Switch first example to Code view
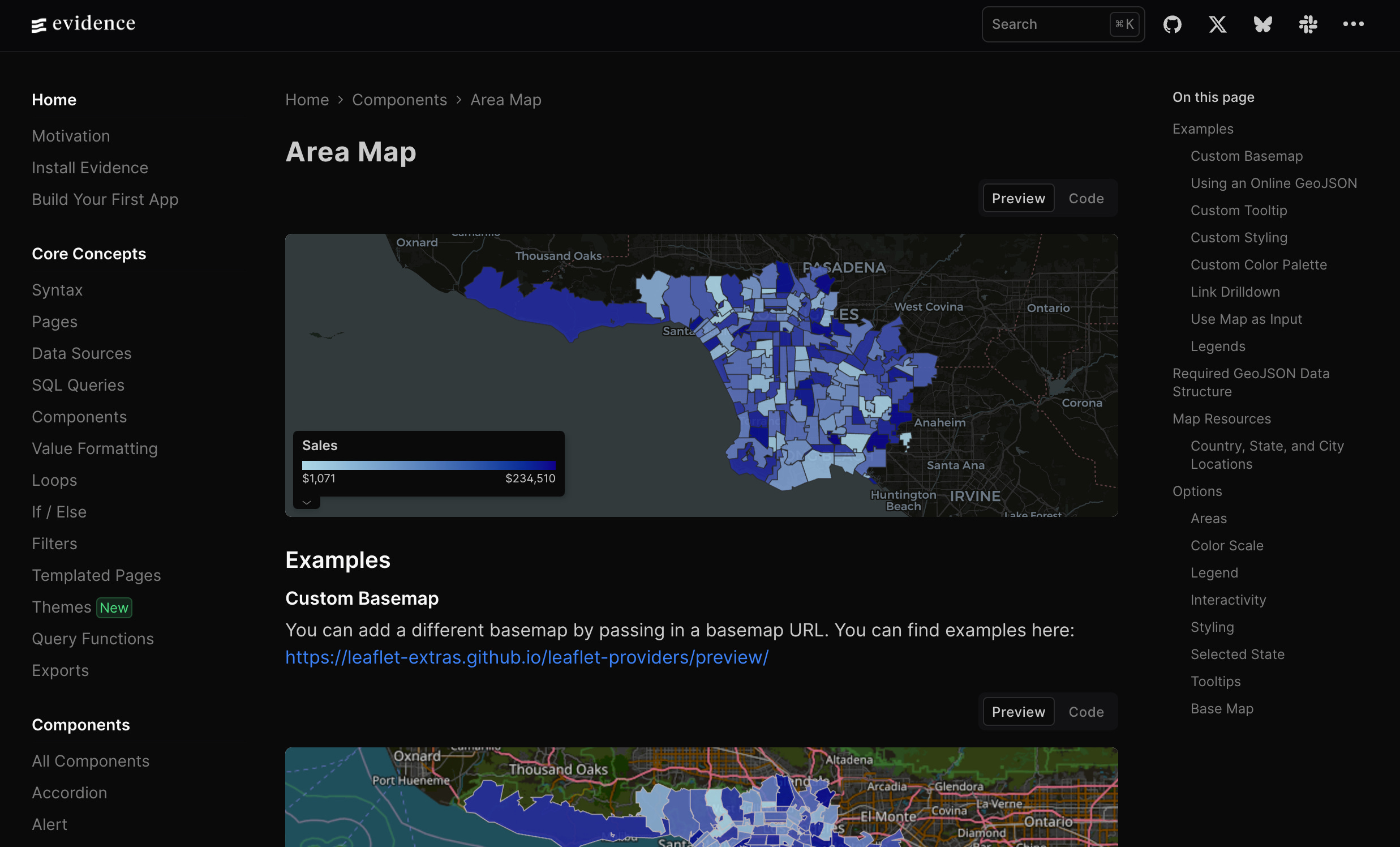This screenshot has height=847, width=1400. tap(1086, 198)
